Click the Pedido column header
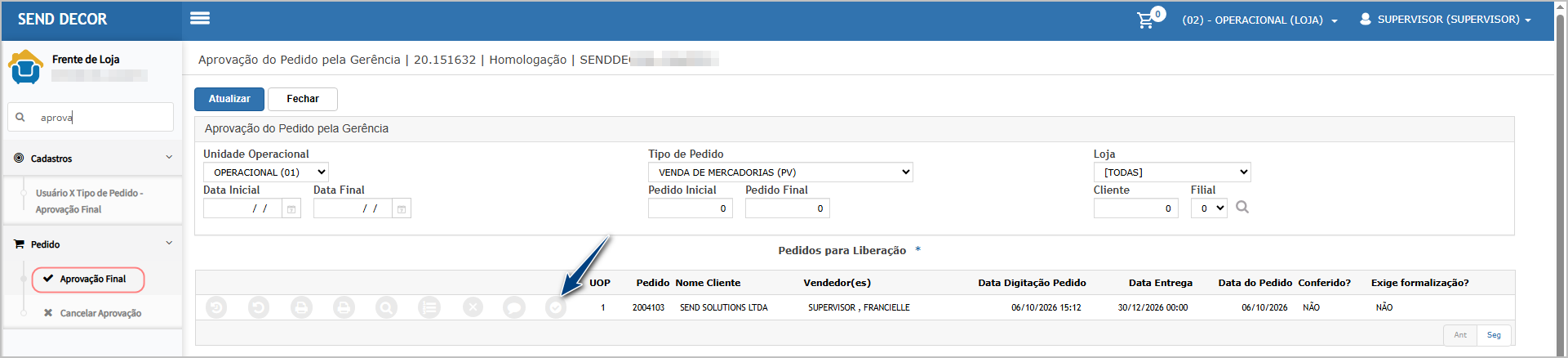 coord(653,283)
